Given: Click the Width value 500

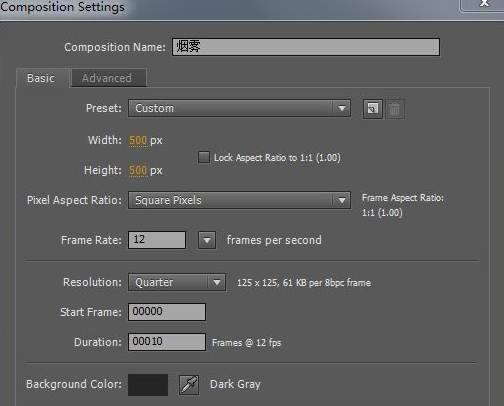Looking at the screenshot, I should (138, 140).
